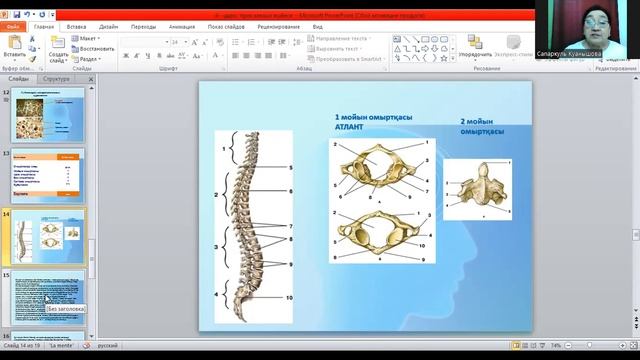This screenshot has height=360, width=640.
Task: Switch to the Дизайн tab
Action: point(109,27)
